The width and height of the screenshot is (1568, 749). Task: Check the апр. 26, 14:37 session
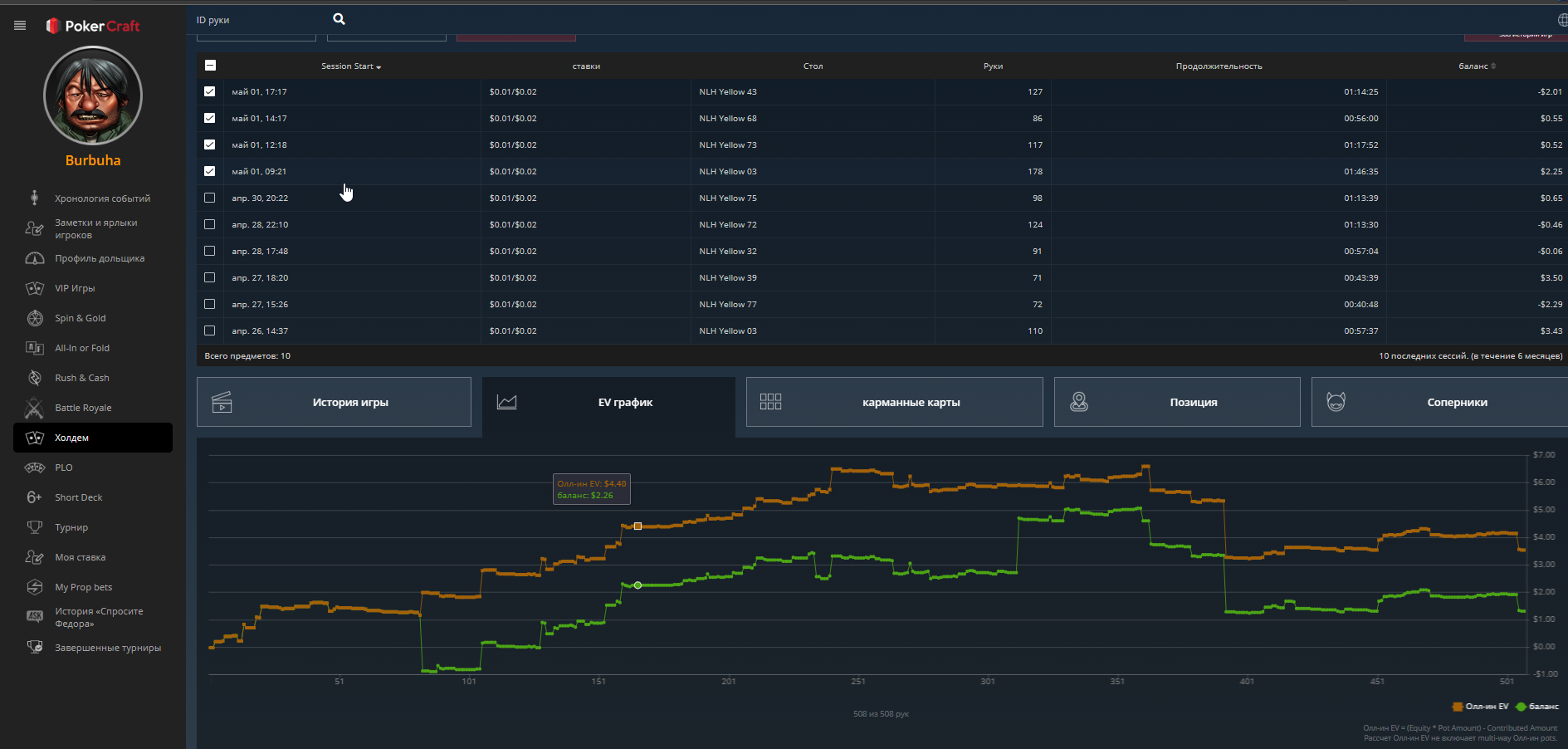(x=210, y=330)
